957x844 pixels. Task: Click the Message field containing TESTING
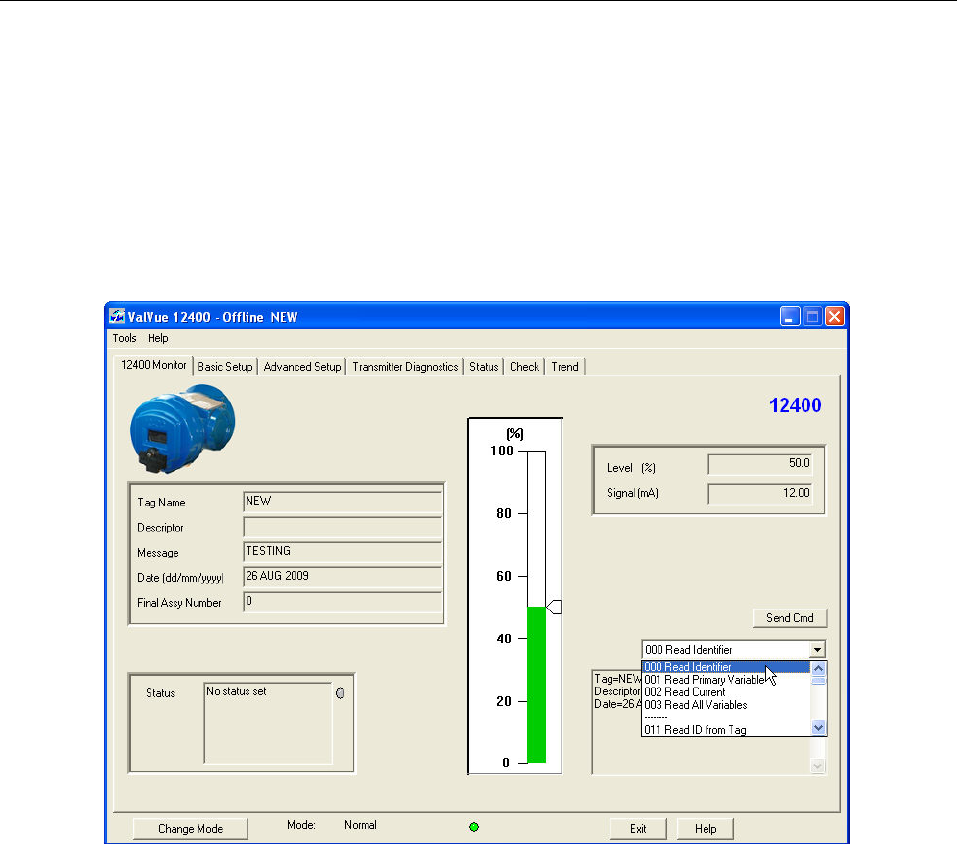pos(343,552)
